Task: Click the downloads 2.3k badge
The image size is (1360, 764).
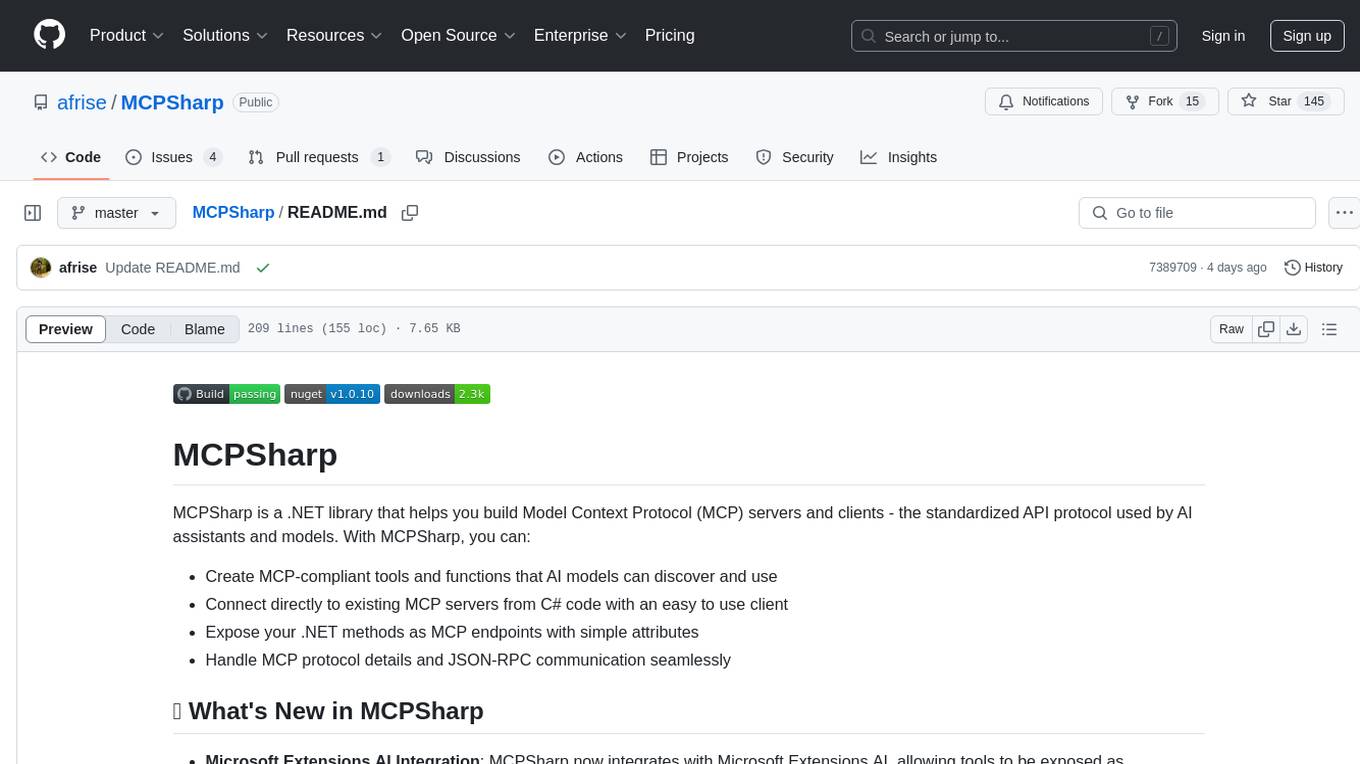Action: click(437, 394)
